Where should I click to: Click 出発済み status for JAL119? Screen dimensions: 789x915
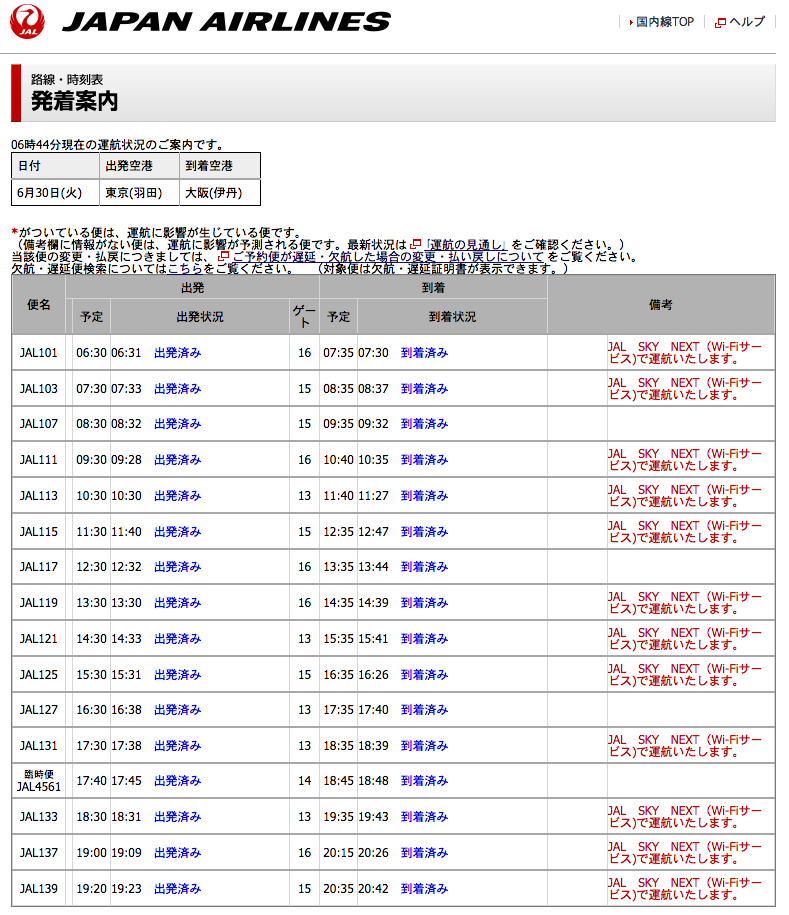177,603
